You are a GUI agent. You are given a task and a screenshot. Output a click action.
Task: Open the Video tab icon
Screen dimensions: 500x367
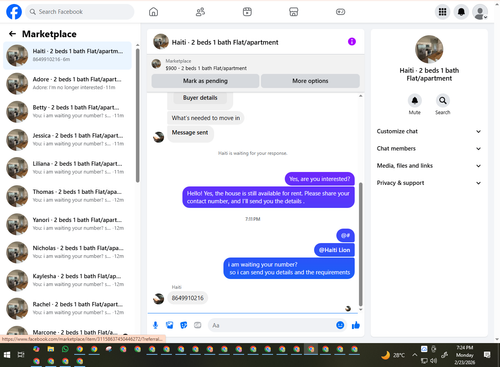pos(247,12)
